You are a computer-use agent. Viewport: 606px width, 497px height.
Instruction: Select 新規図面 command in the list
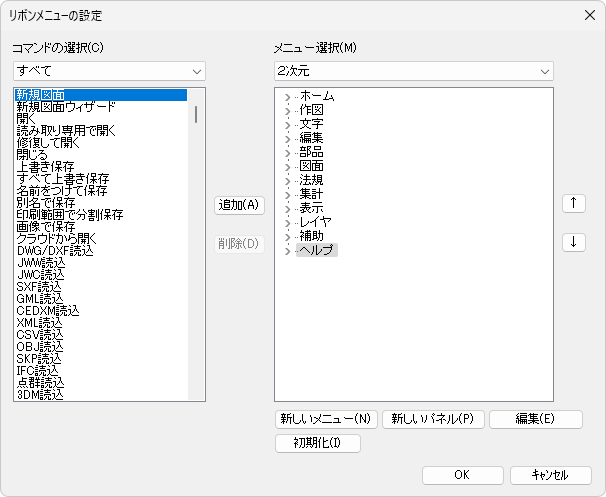tap(101, 95)
